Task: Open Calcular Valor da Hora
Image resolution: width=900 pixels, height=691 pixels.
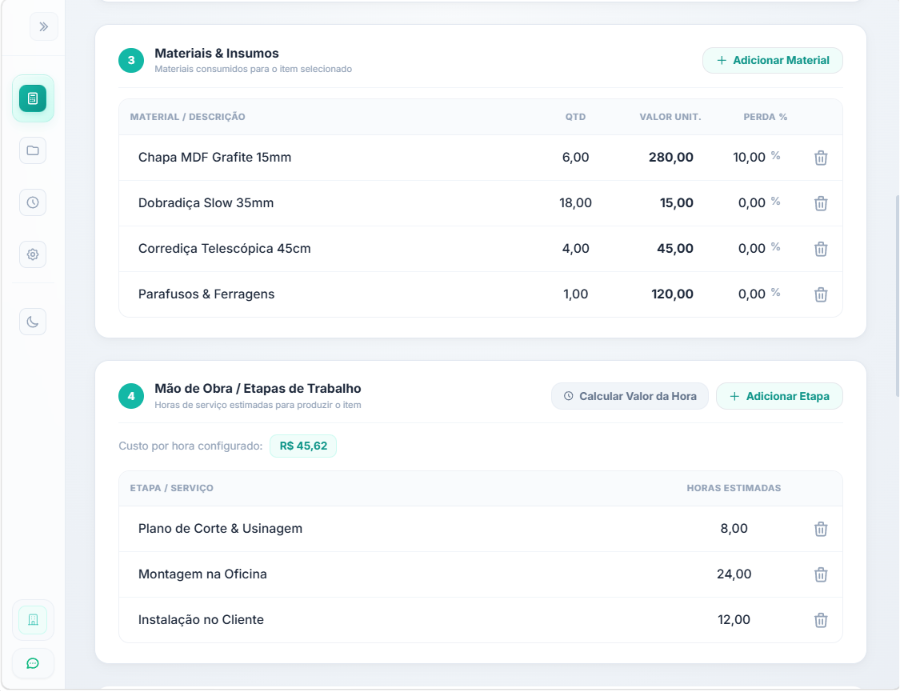Action: pos(630,396)
